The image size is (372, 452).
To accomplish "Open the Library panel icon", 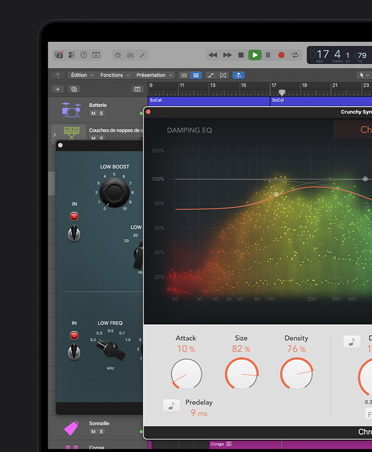I will coord(59,55).
